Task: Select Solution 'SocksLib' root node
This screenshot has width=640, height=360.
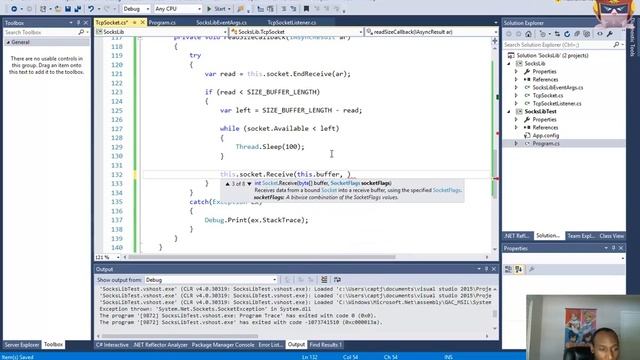Action: (x=552, y=56)
